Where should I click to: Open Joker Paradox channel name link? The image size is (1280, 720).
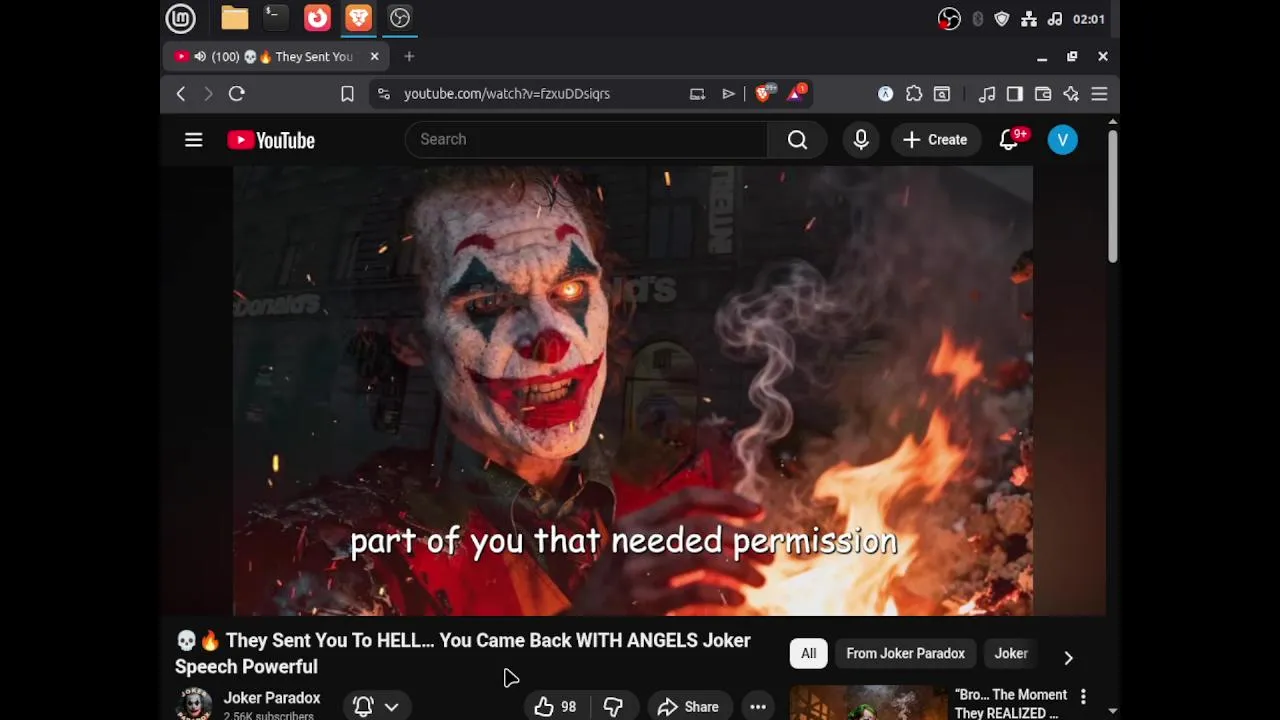click(x=272, y=698)
